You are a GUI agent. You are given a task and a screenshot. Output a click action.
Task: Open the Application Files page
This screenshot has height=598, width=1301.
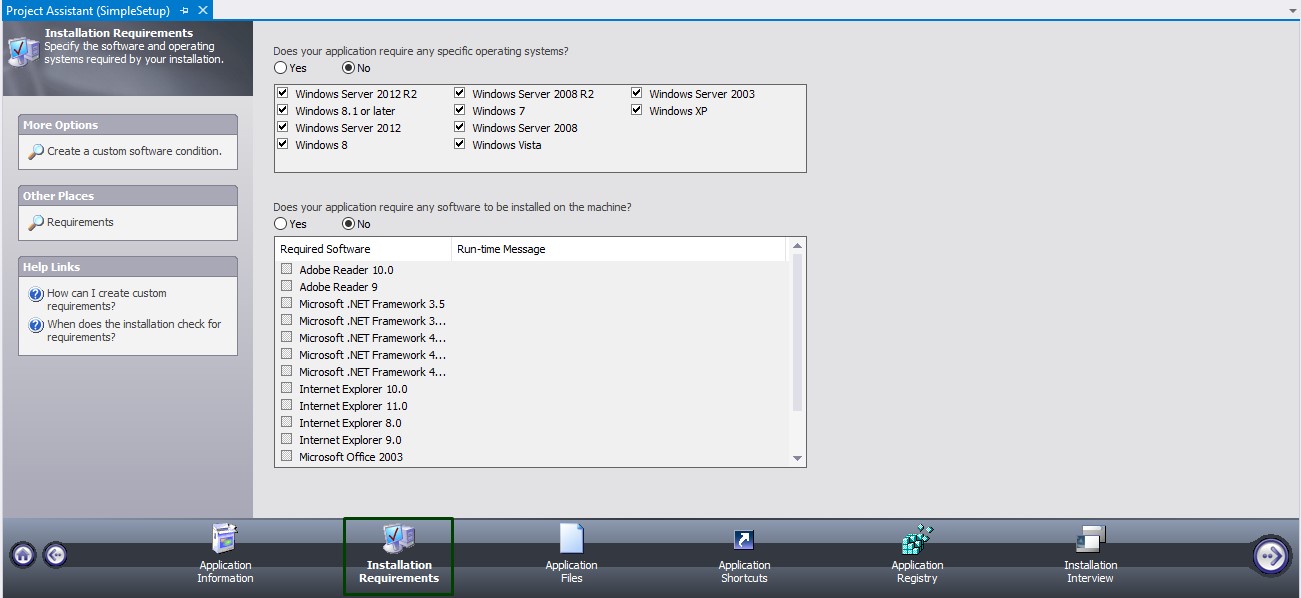click(x=570, y=555)
